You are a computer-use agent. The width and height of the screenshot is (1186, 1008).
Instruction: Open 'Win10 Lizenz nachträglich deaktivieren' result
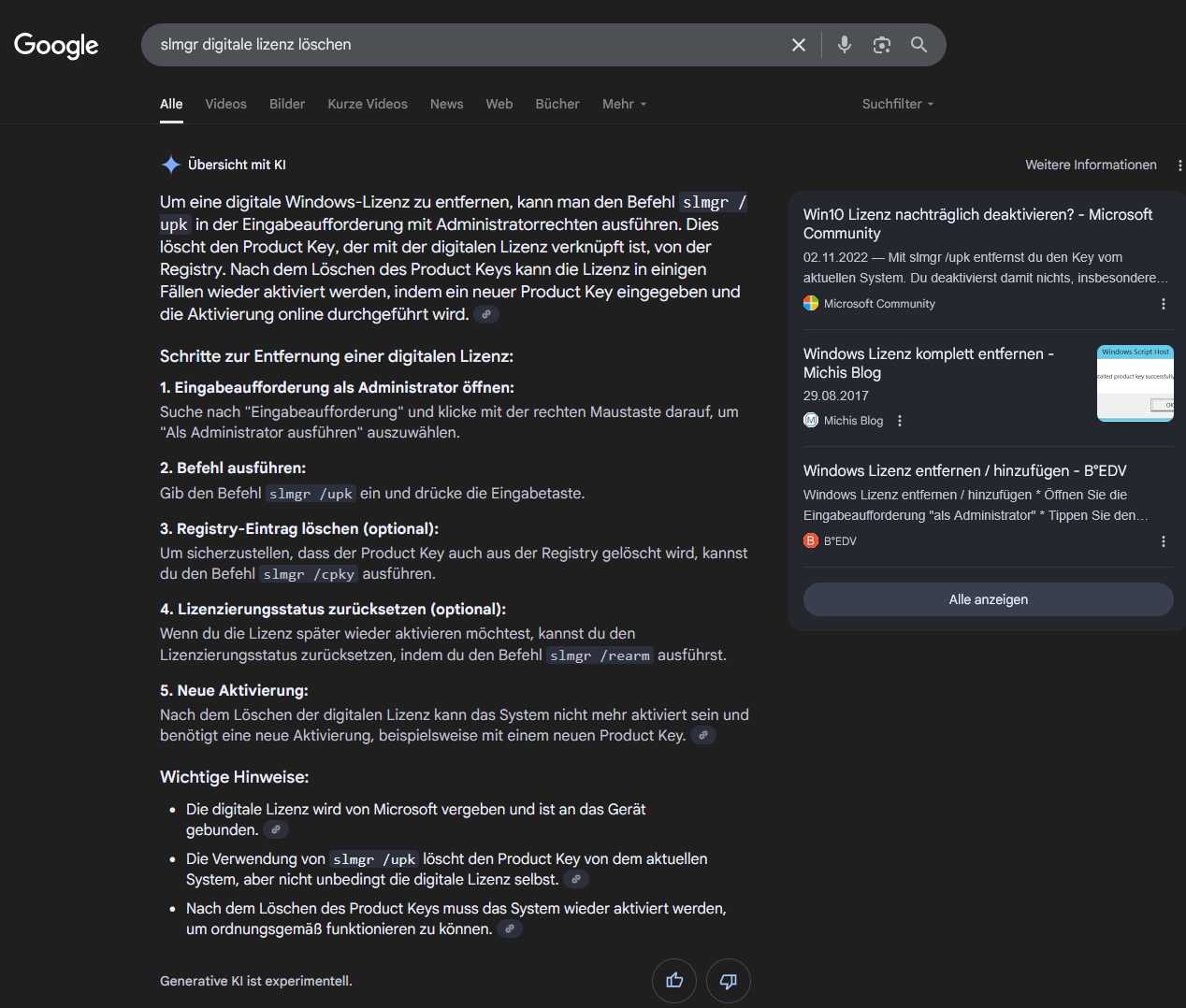click(978, 224)
